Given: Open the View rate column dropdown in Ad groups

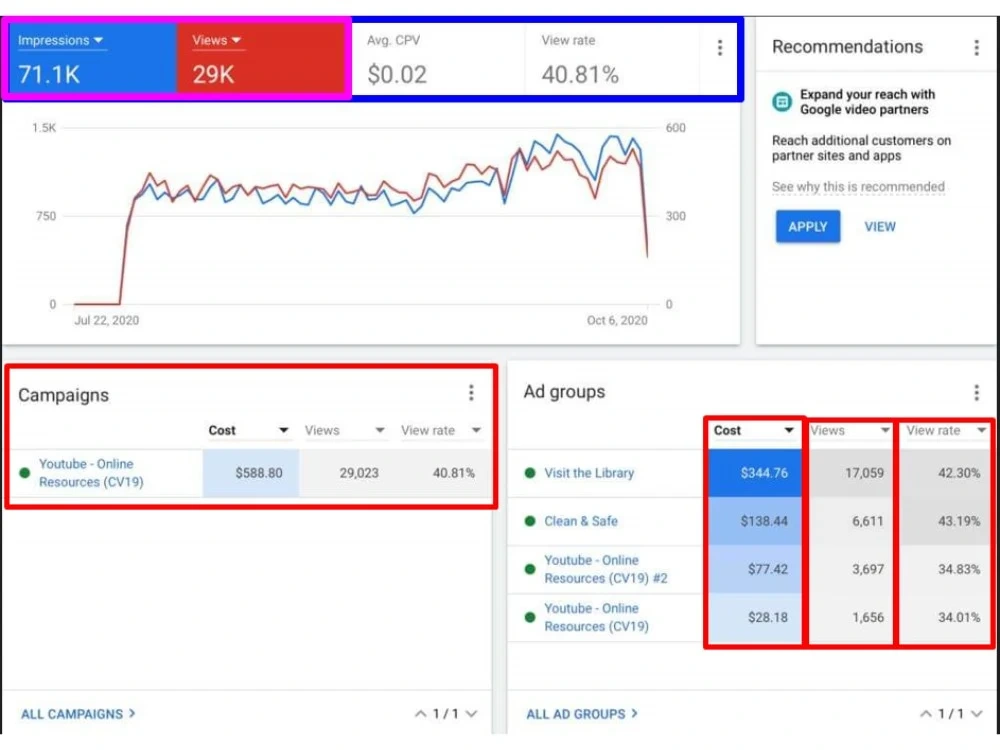Looking at the screenshot, I should coord(982,430).
